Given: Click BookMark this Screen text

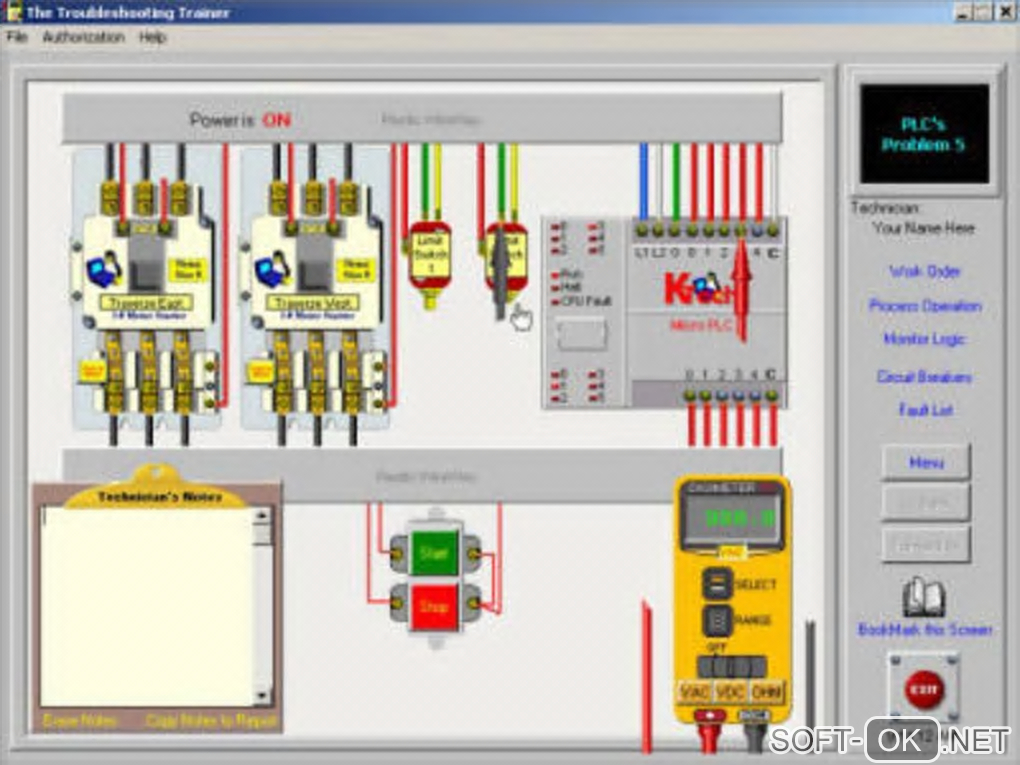Looking at the screenshot, I should click(924, 630).
